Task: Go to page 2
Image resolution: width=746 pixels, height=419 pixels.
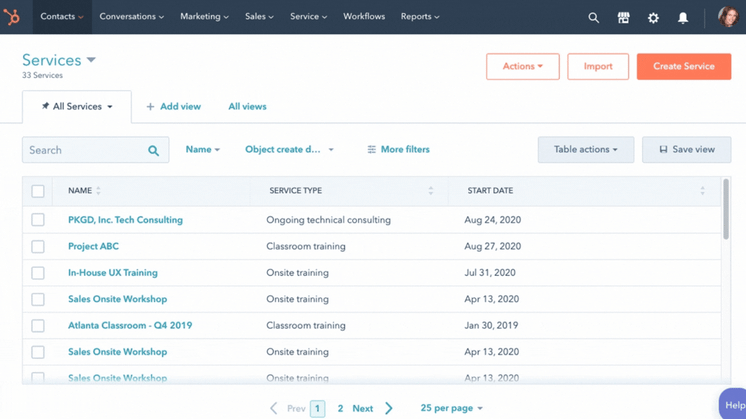Action: pyautogui.click(x=340, y=408)
